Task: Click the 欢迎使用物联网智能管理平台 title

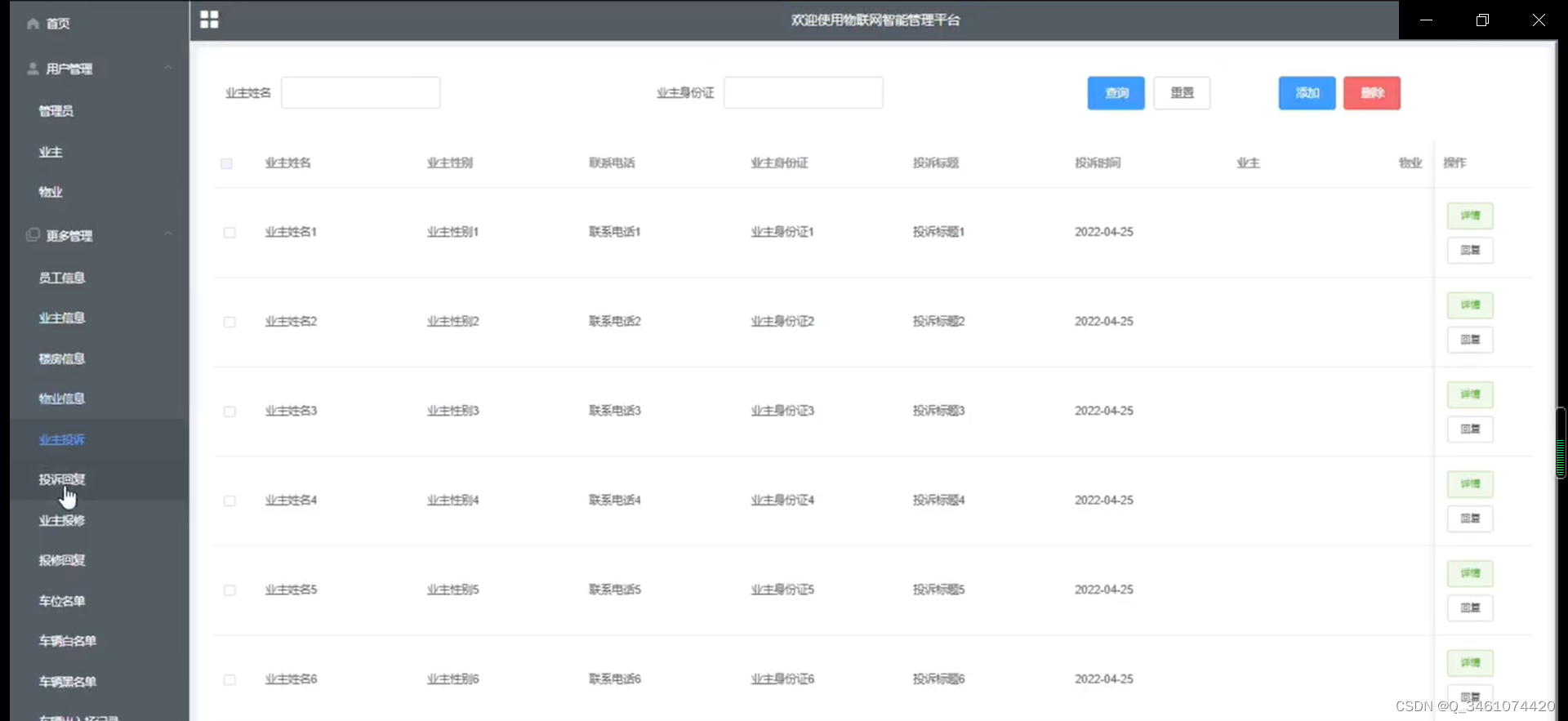Action: tap(875, 20)
